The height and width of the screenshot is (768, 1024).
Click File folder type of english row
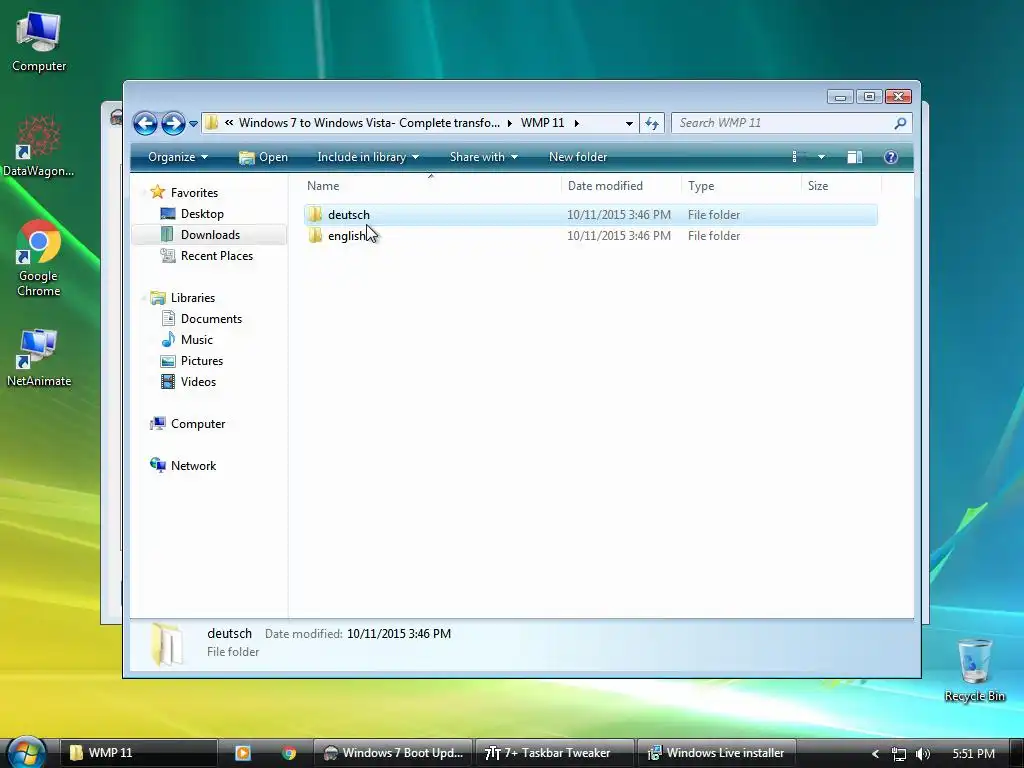[714, 236]
